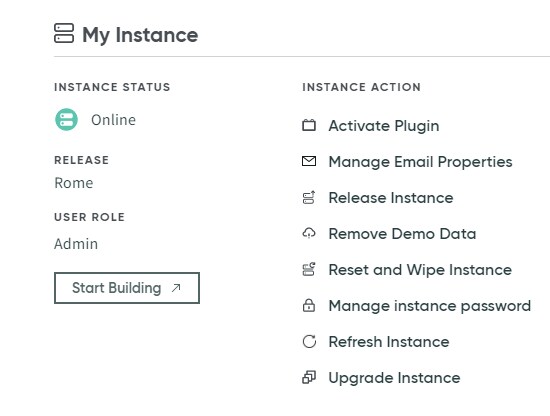Click the Reset and Wipe Instance icon
Viewport: 550px width, 416px height.
click(x=309, y=269)
